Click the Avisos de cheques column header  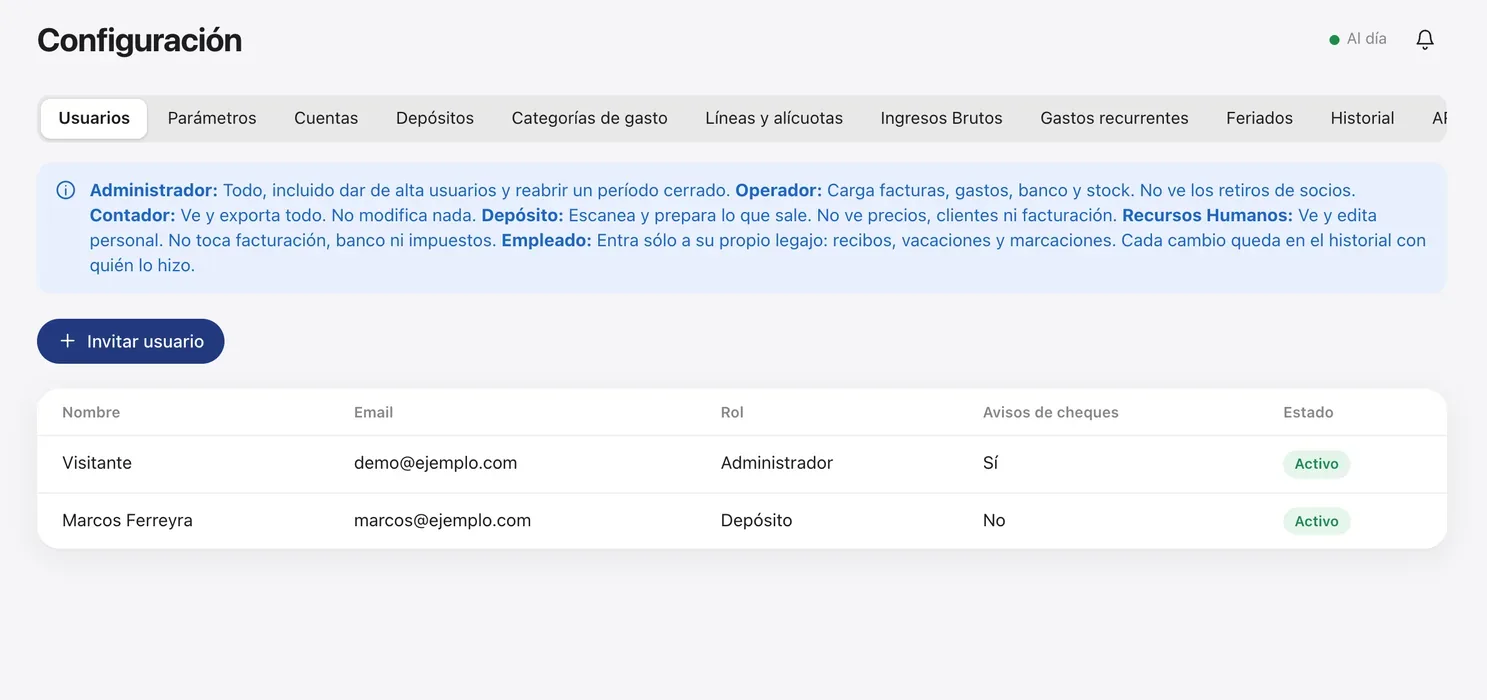tap(1050, 412)
